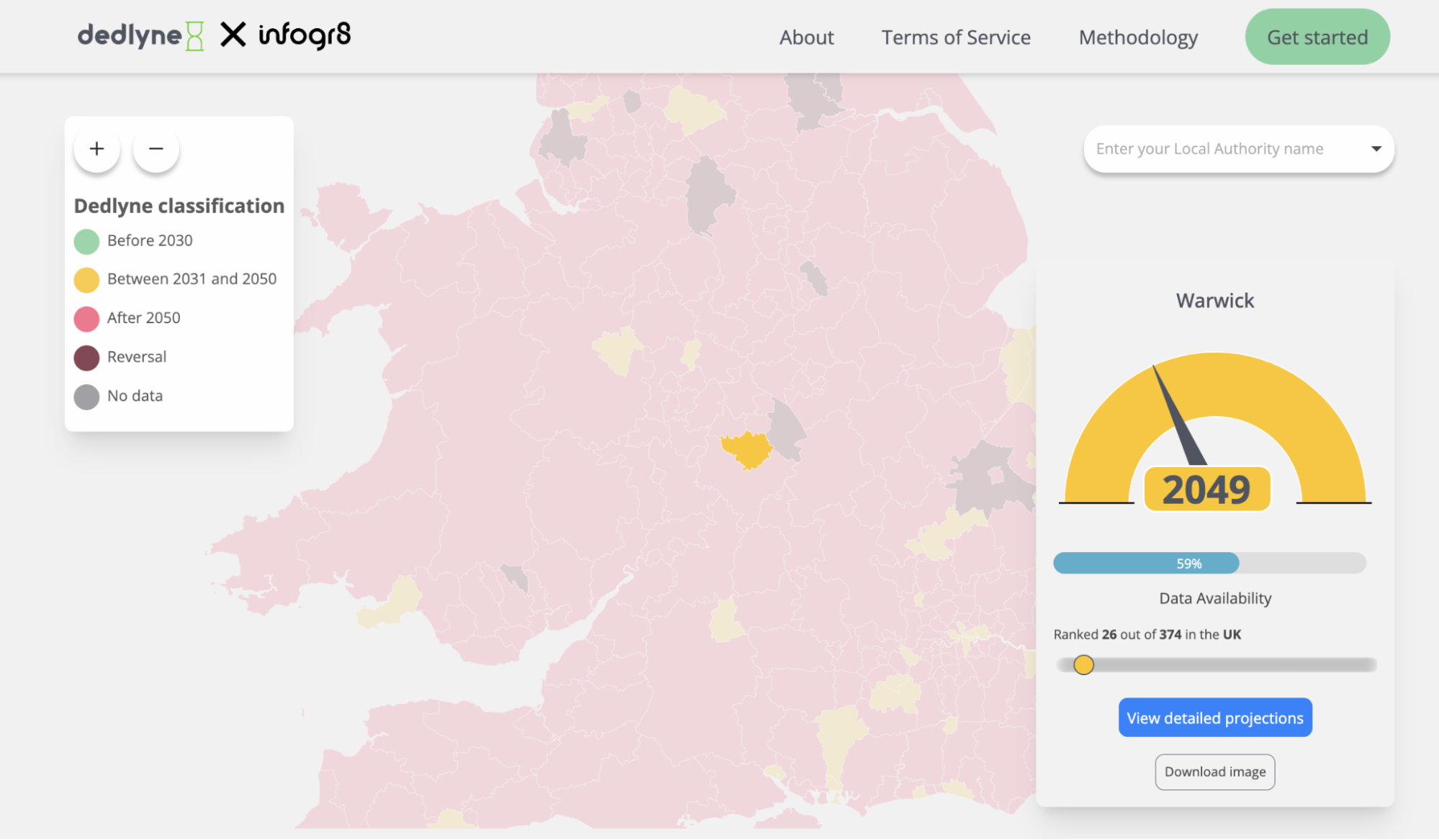1439x840 pixels.
Task: Toggle the No data classification
Action: tap(86, 396)
